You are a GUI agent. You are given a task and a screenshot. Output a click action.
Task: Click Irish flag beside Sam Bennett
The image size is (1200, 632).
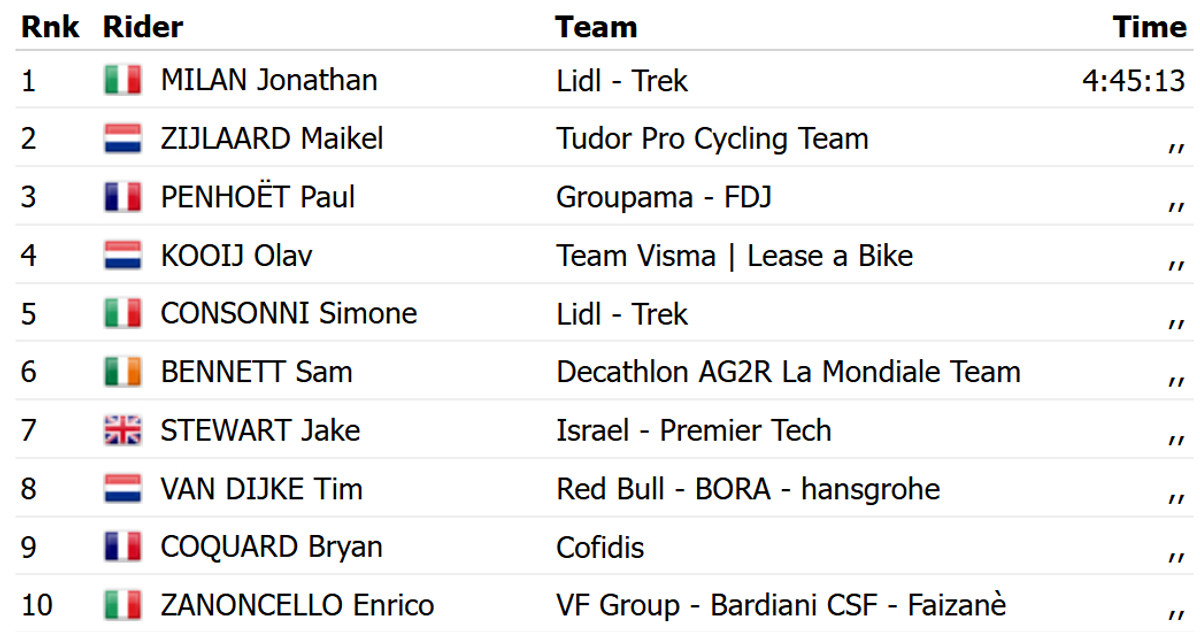(x=122, y=372)
